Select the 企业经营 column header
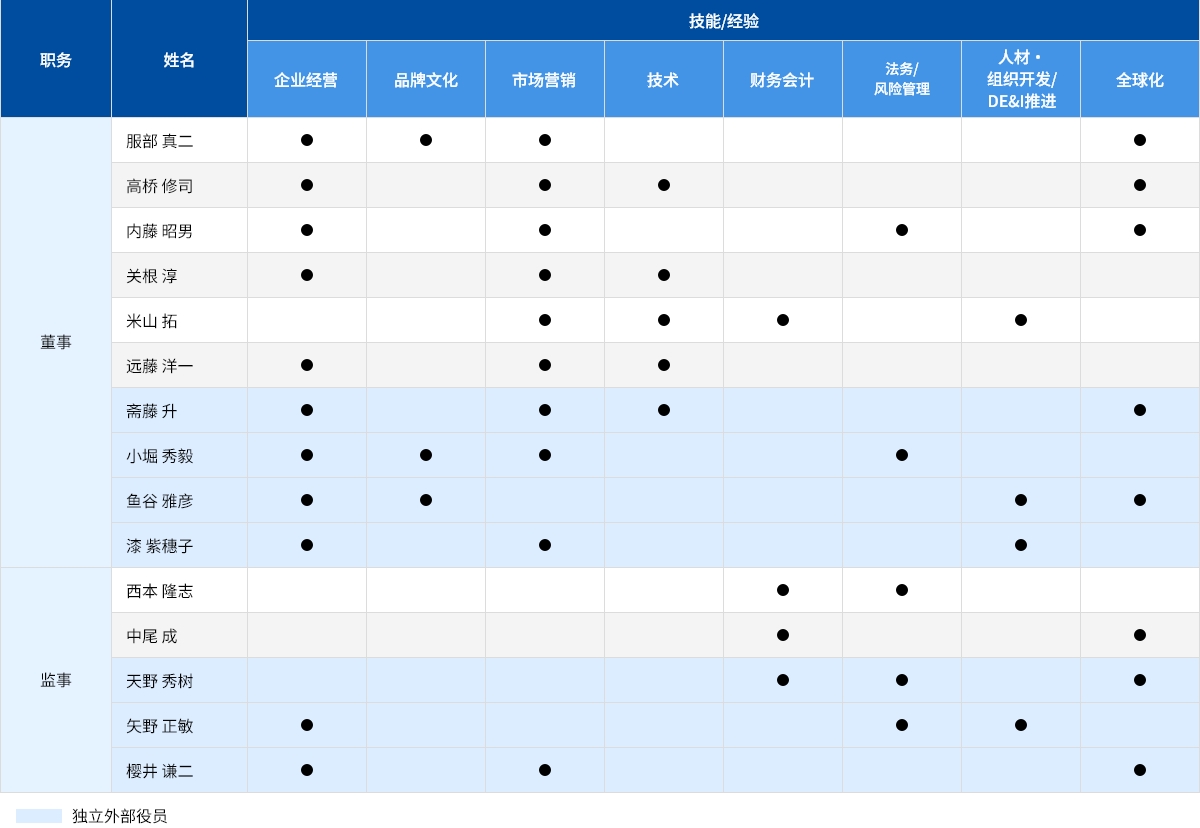 coord(307,80)
